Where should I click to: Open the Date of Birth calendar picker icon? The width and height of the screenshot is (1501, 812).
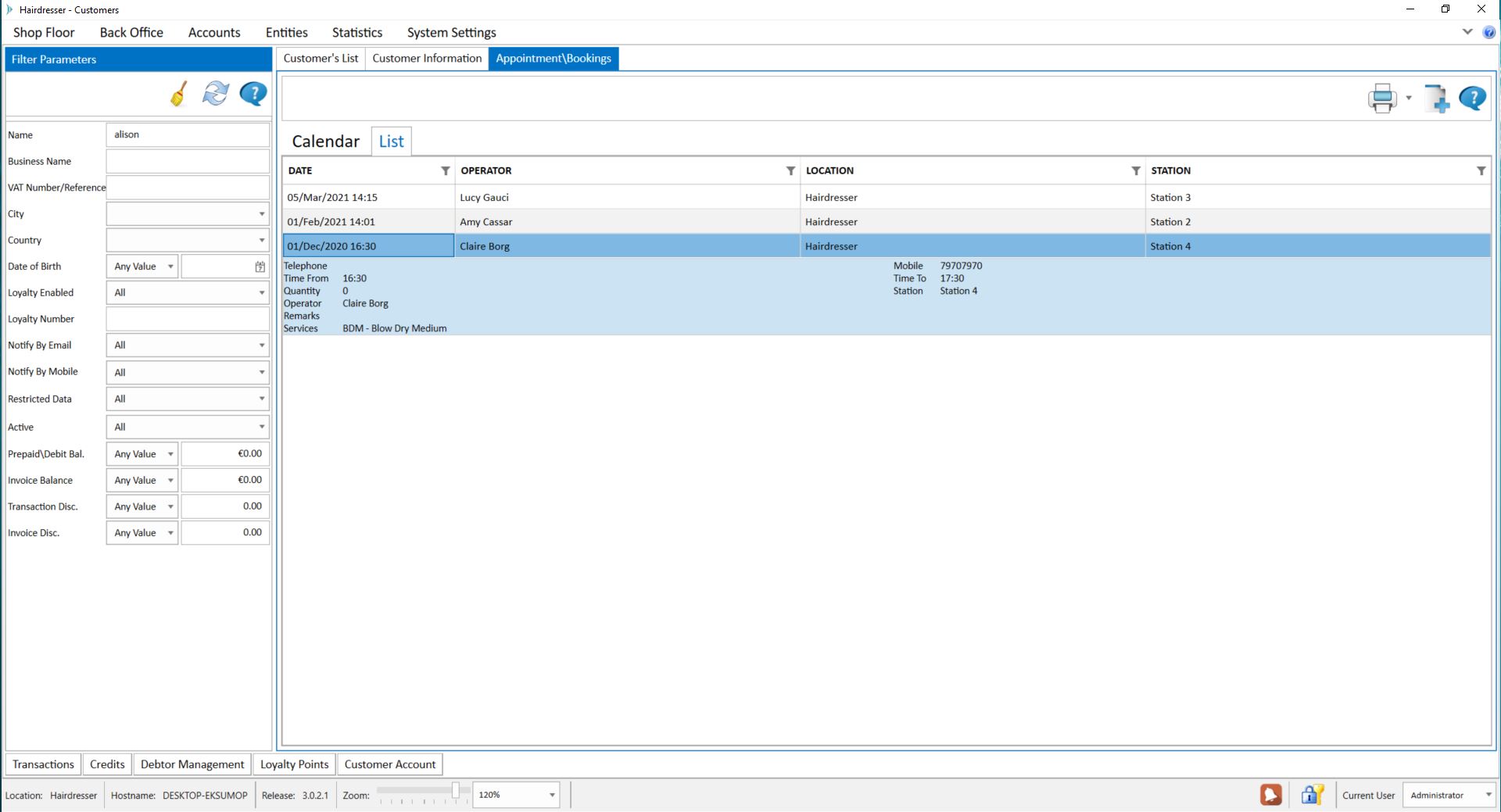[x=260, y=266]
